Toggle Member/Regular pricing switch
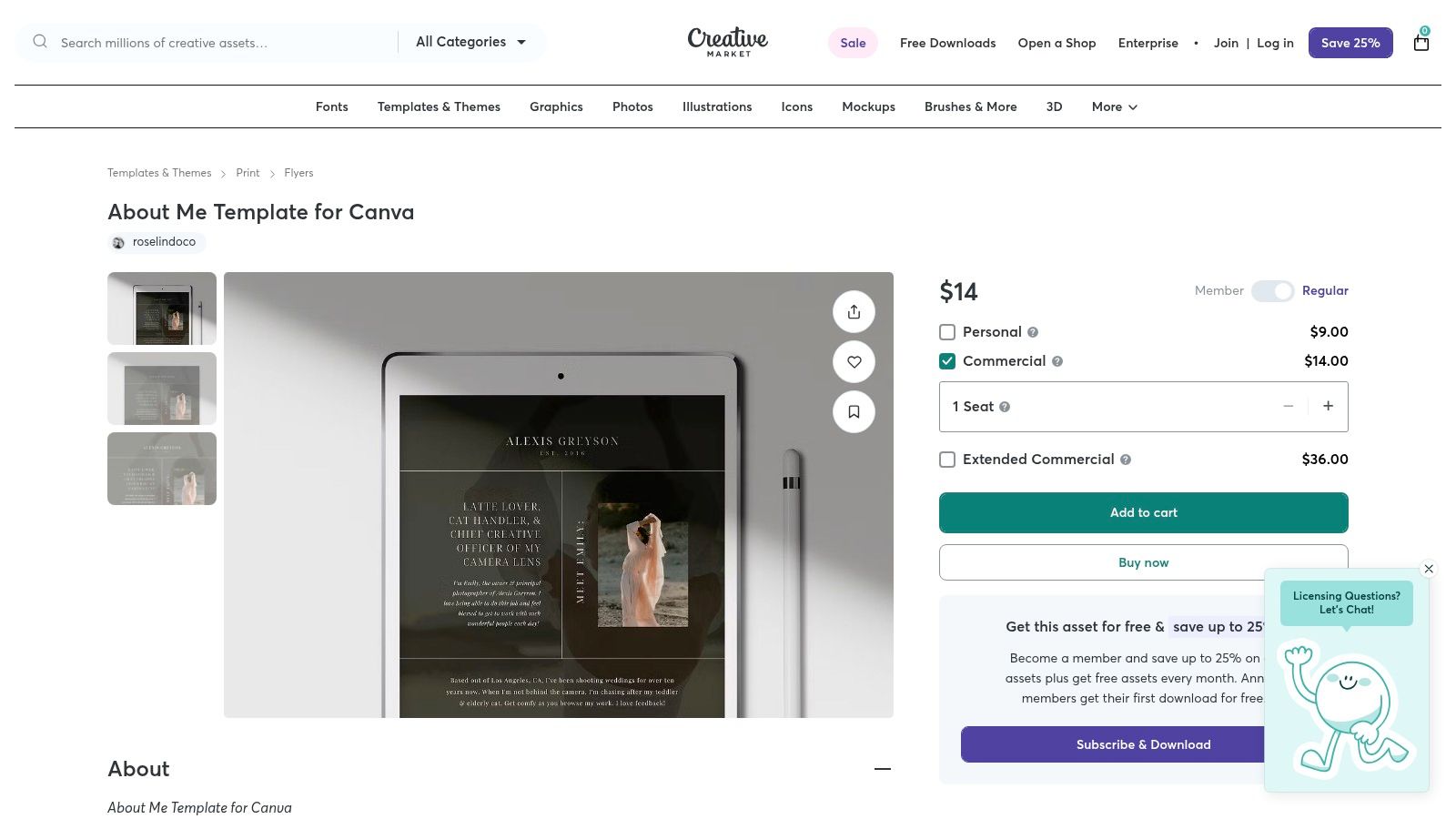Screen dimensions: 1456x819 pos(1272,291)
